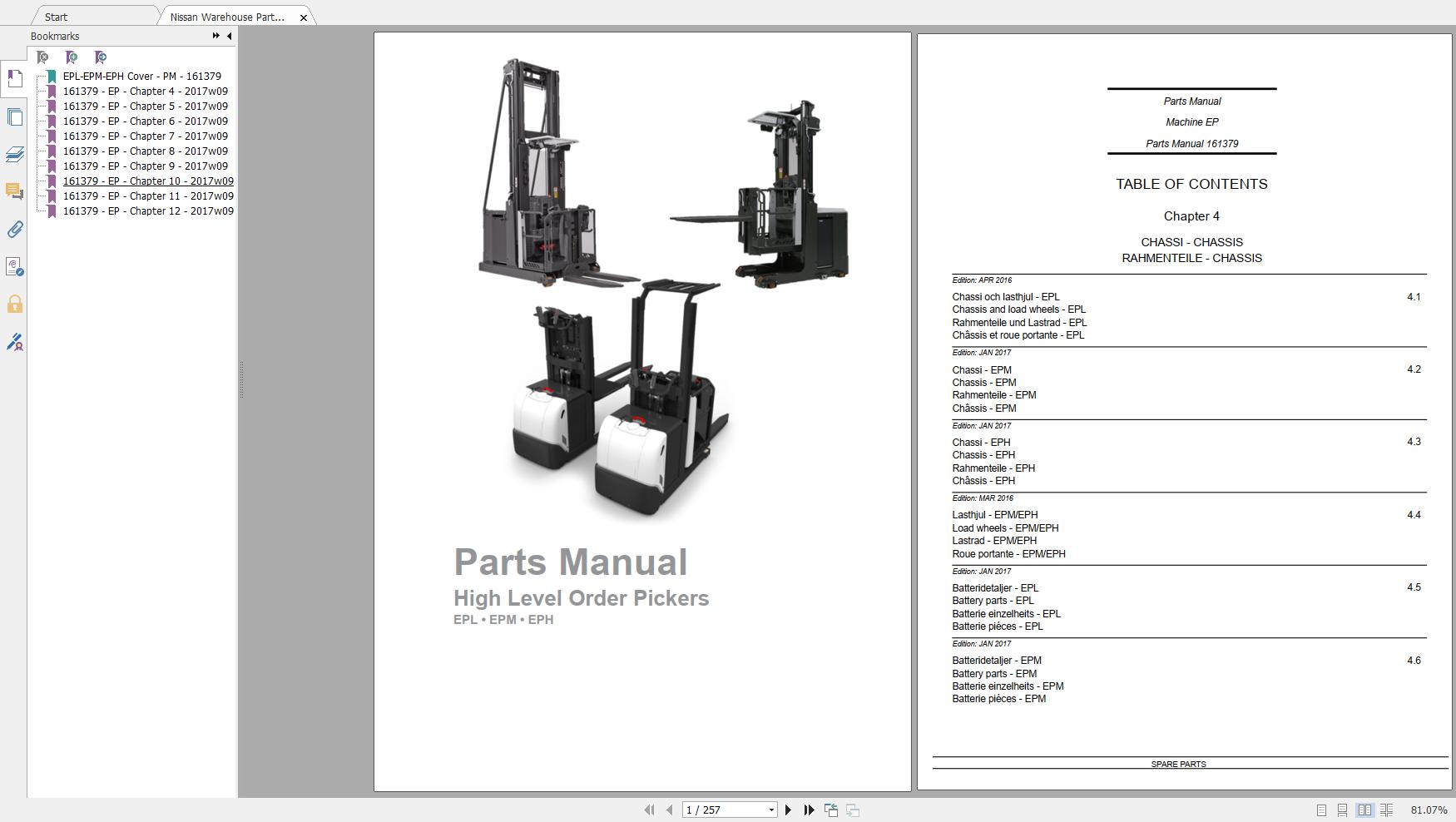1456x822 pixels.
Task: Open the Comments panel icon
Action: tap(14, 191)
